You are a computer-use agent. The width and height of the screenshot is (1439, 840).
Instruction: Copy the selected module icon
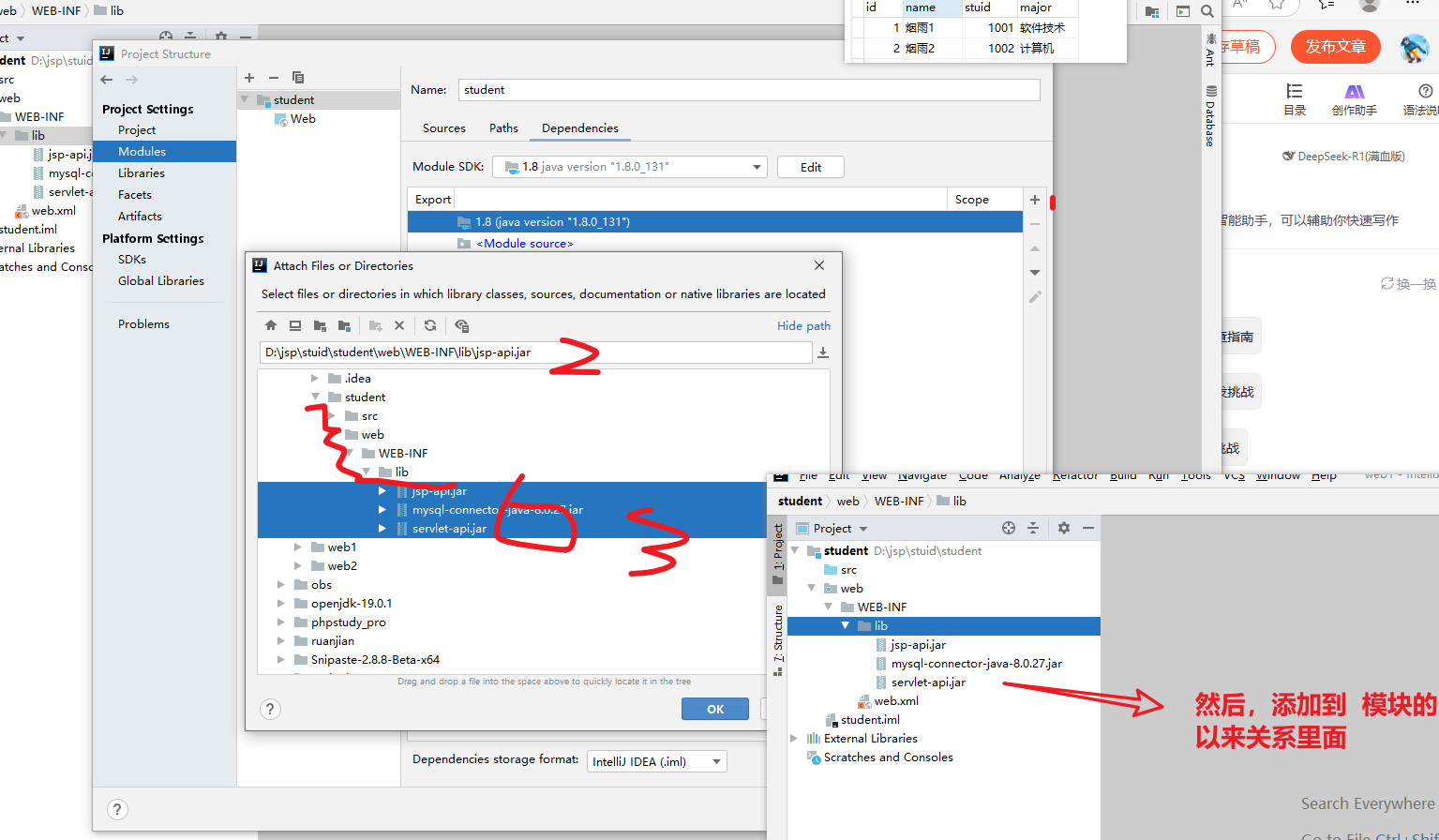point(298,78)
